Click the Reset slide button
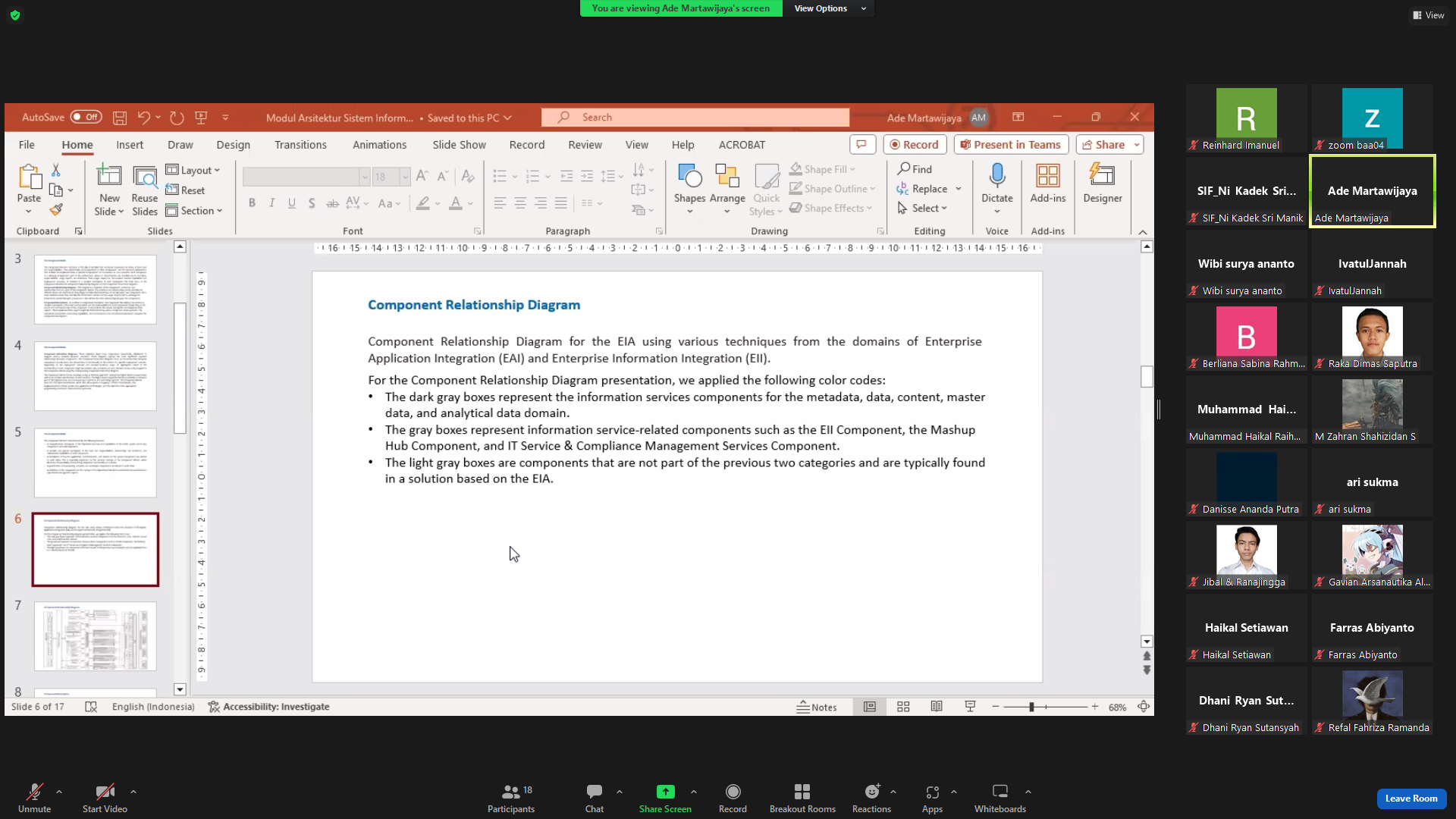1456x819 pixels. (x=185, y=190)
